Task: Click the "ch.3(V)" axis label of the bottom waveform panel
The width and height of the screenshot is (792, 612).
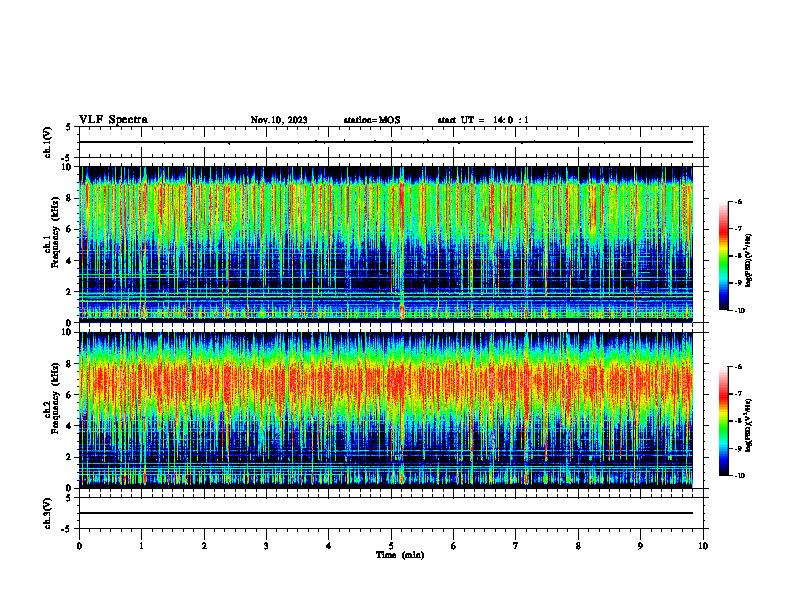Action: (48, 513)
